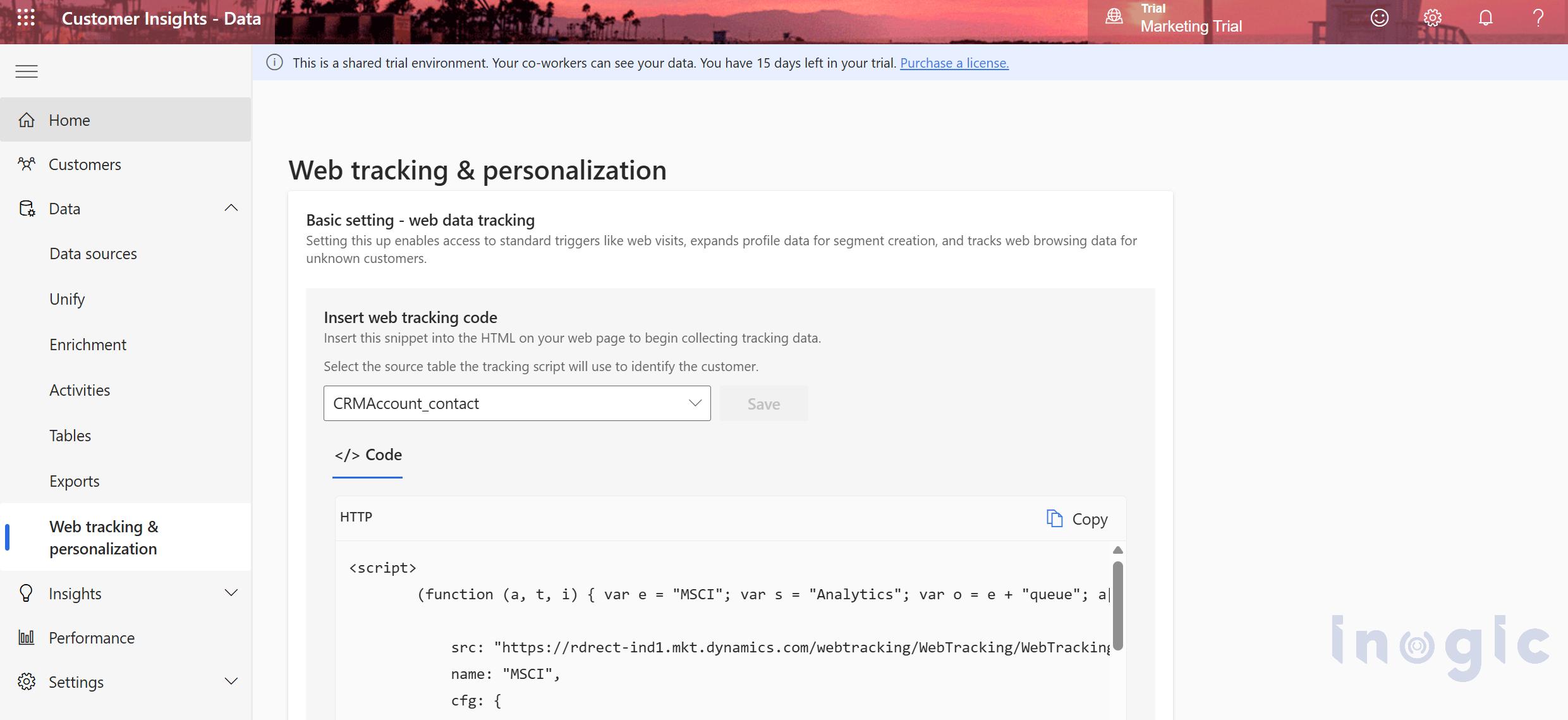Click the info icon in trial banner
Viewport: 1568px width, 720px height.
click(274, 63)
